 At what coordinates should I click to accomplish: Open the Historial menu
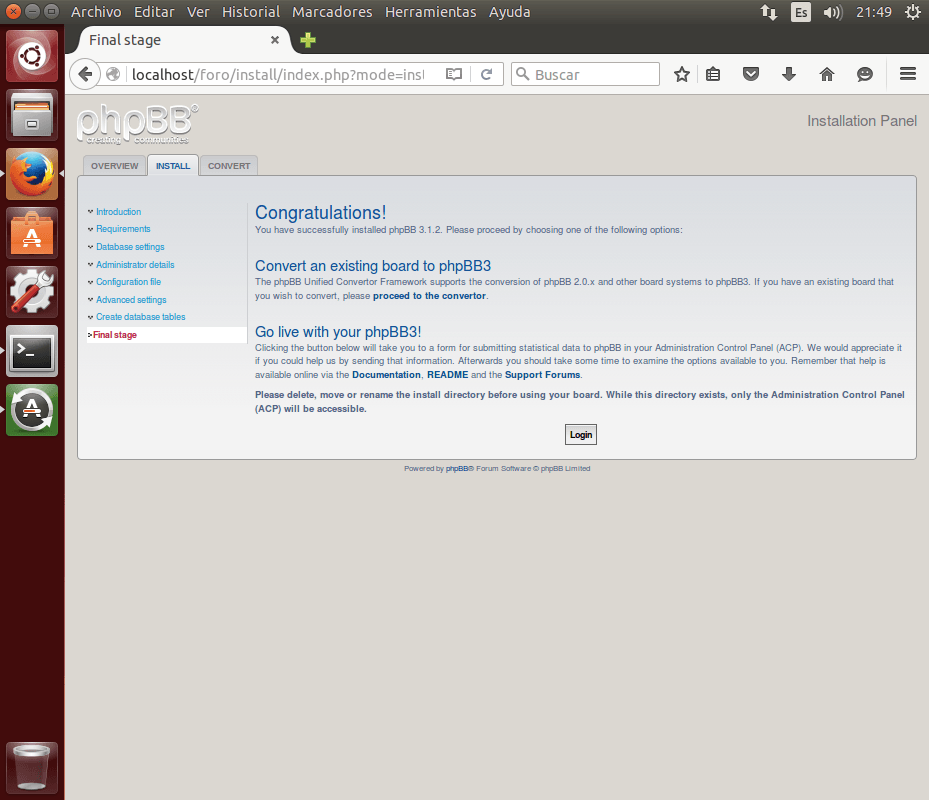tap(251, 12)
